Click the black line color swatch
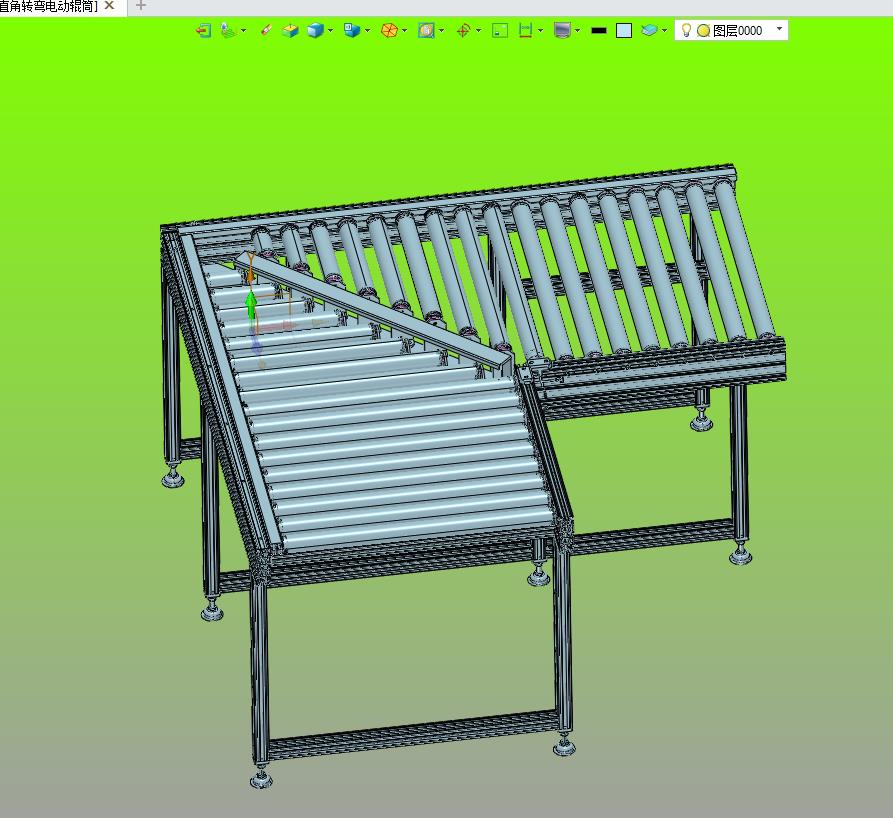Image resolution: width=893 pixels, height=818 pixels. (x=599, y=31)
